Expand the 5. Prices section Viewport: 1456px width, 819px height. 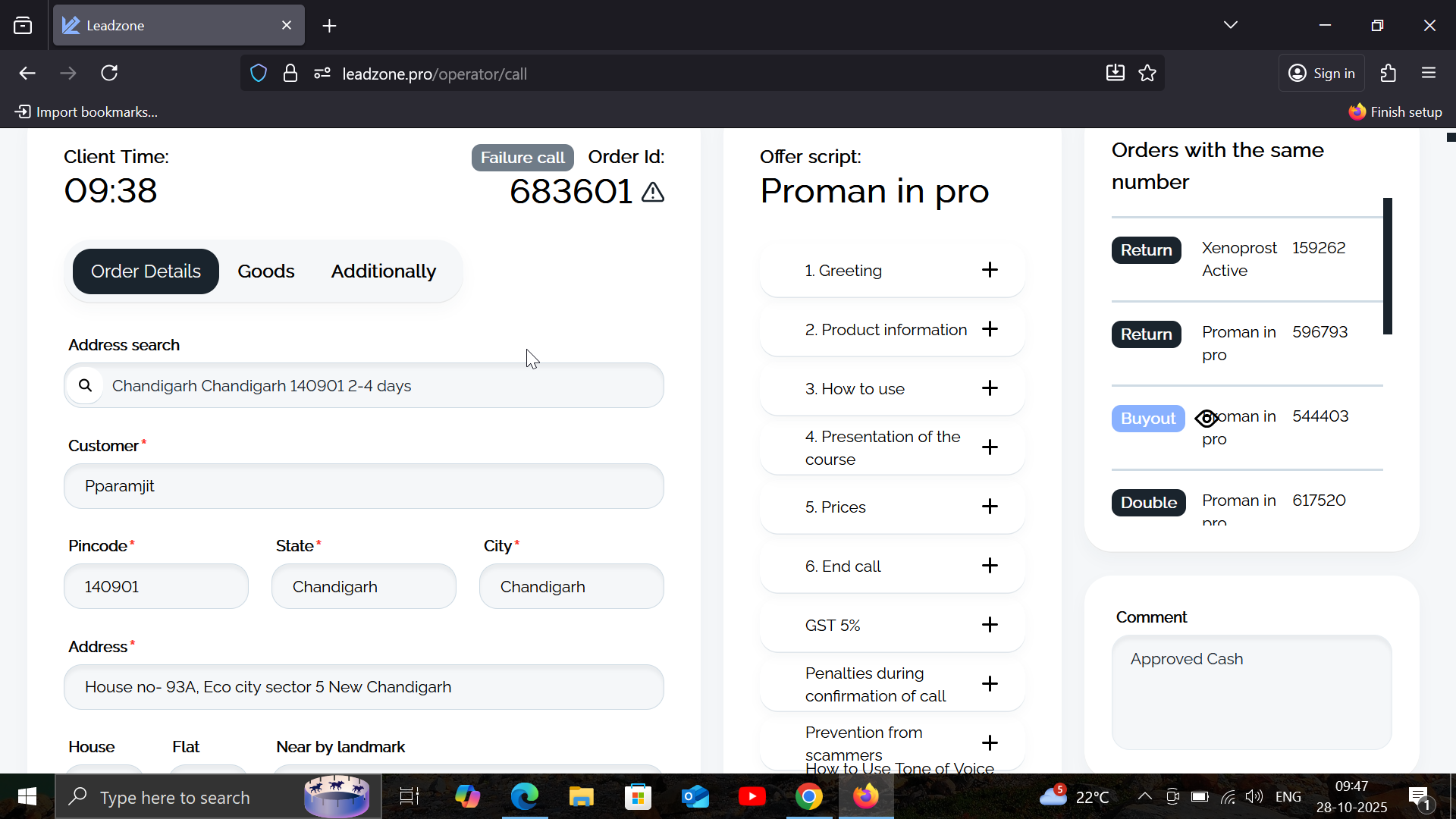[x=990, y=507]
